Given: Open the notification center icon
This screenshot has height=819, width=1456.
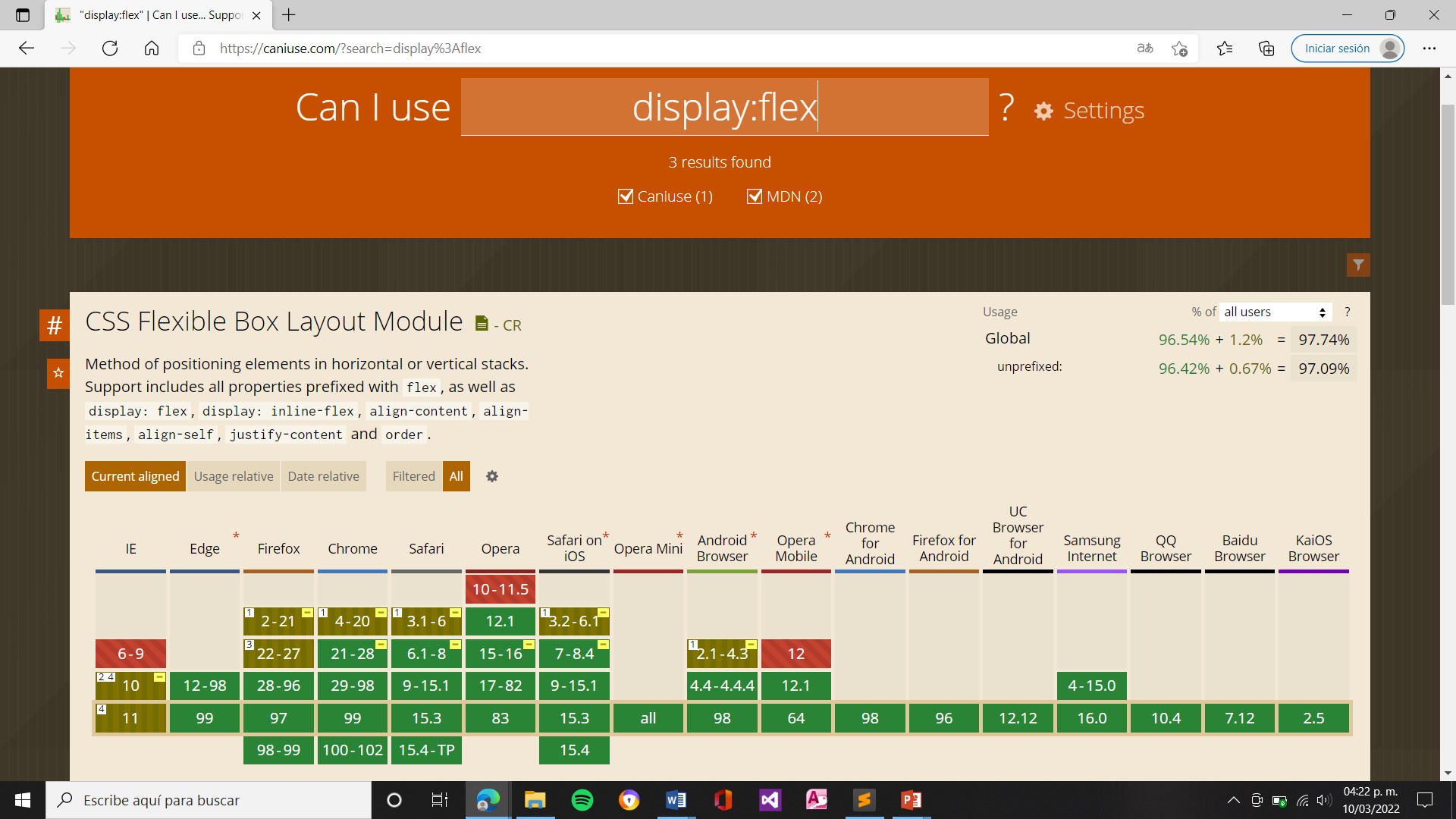Looking at the screenshot, I should coord(1425,800).
